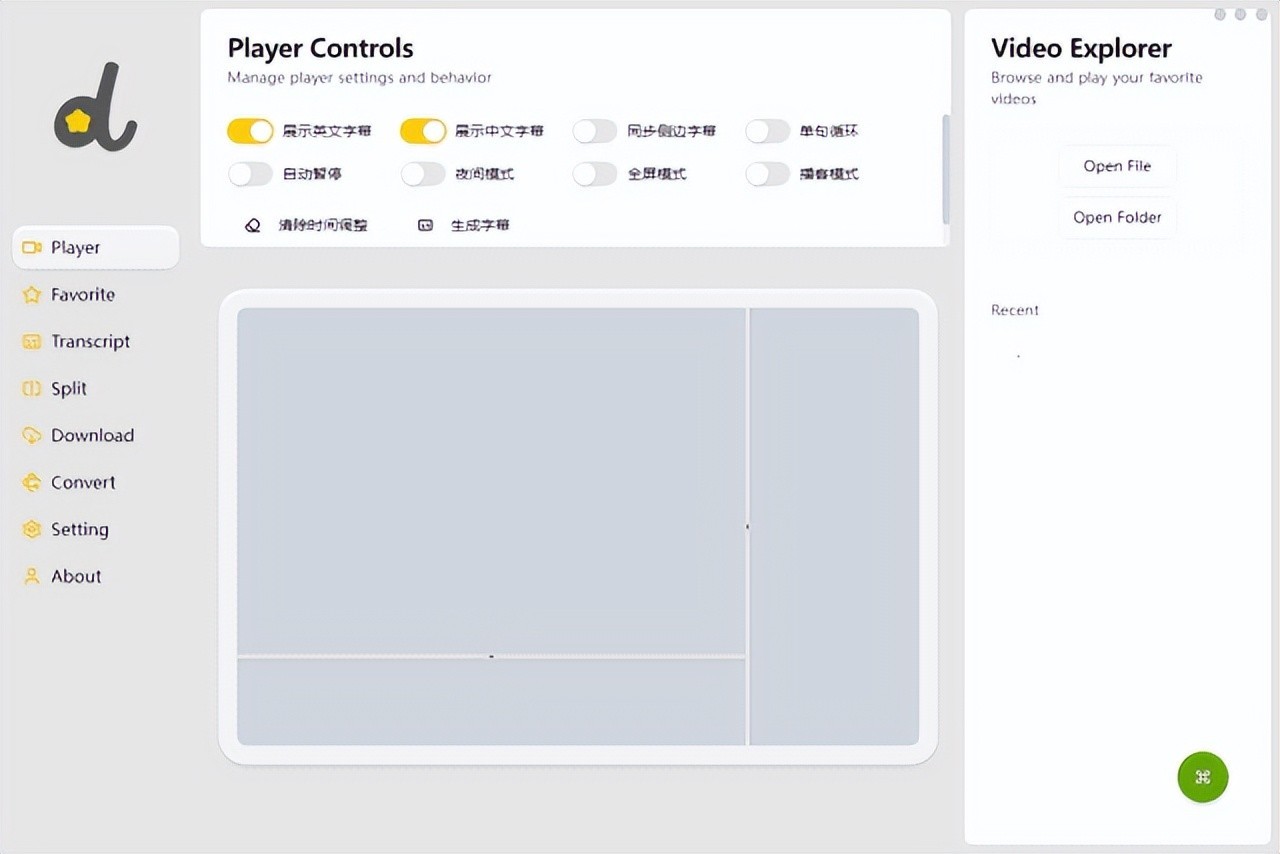Click the green circular command button bottom right
The height and width of the screenshot is (854, 1280).
click(1202, 777)
